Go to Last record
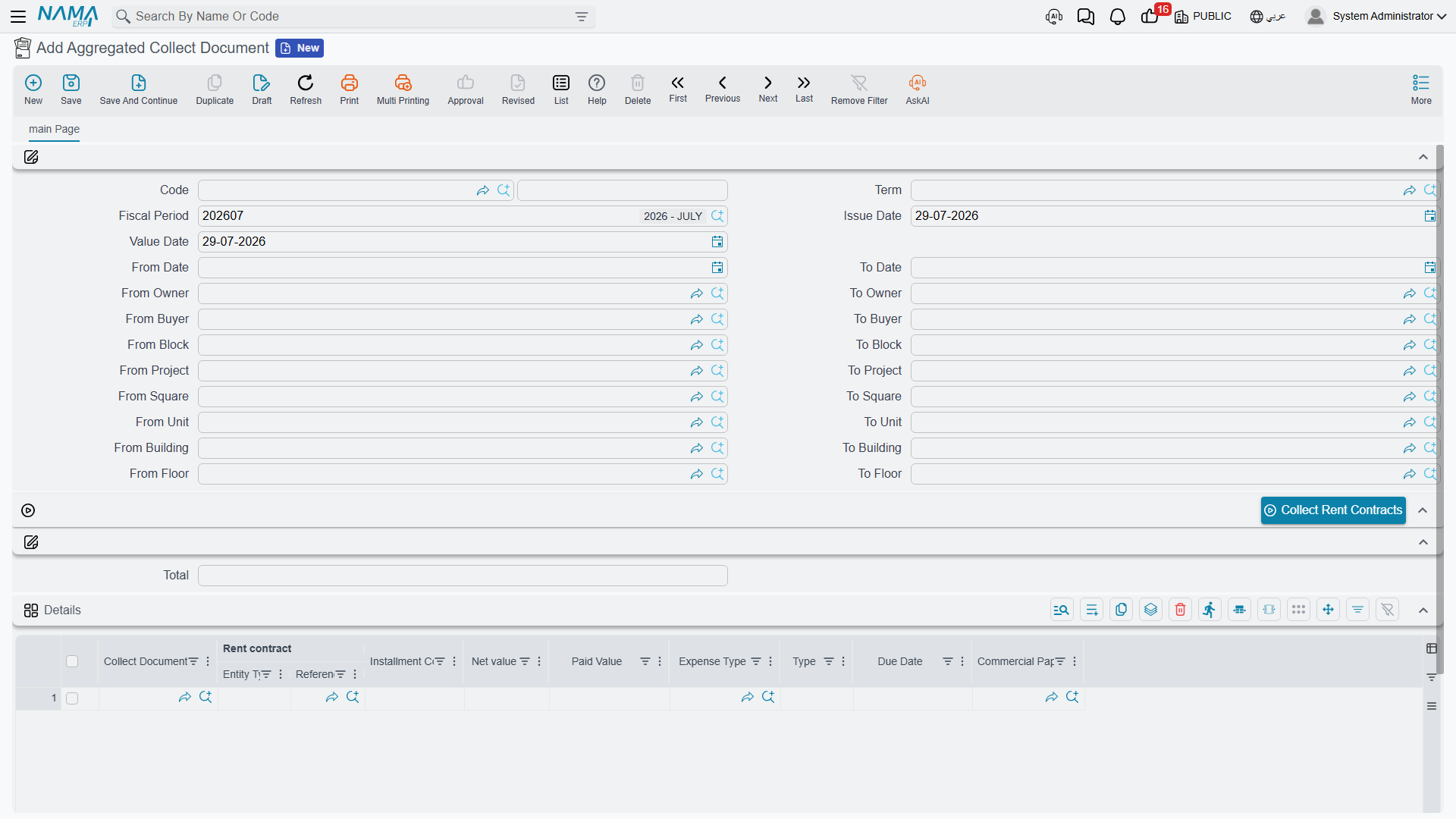Viewport: 1456px width, 819px height. (804, 89)
